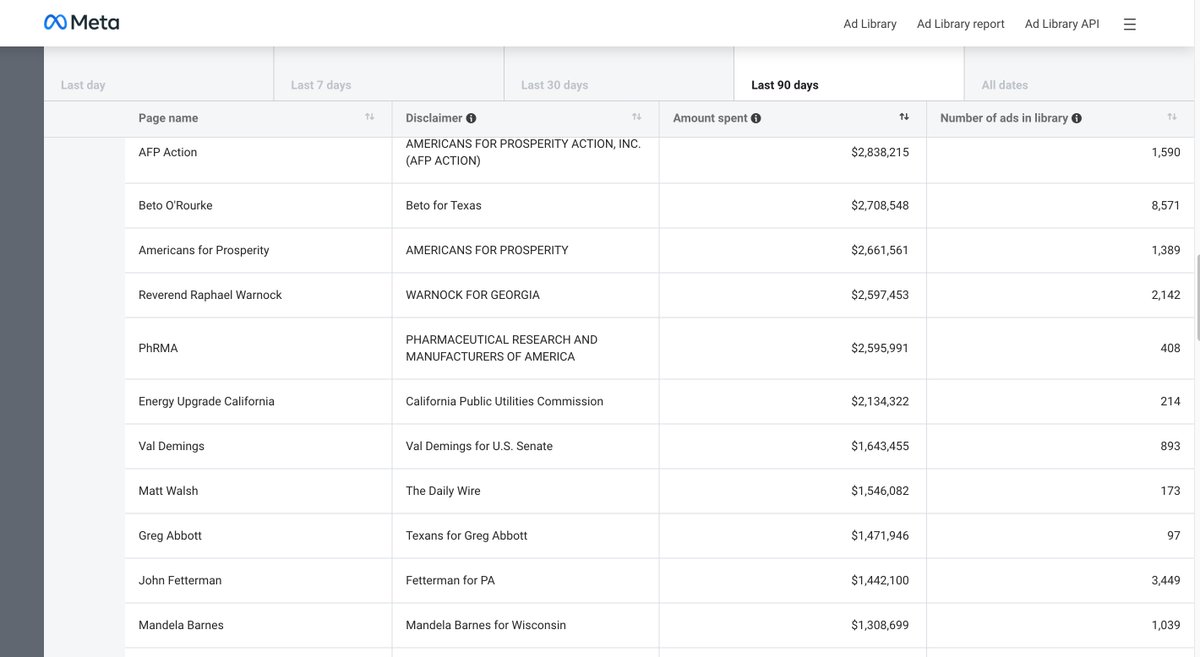Image resolution: width=1200 pixels, height=657 pixels.
Task: Click Val Demings for U.S. Senate disclaimer
Action: tap(479, 446)
